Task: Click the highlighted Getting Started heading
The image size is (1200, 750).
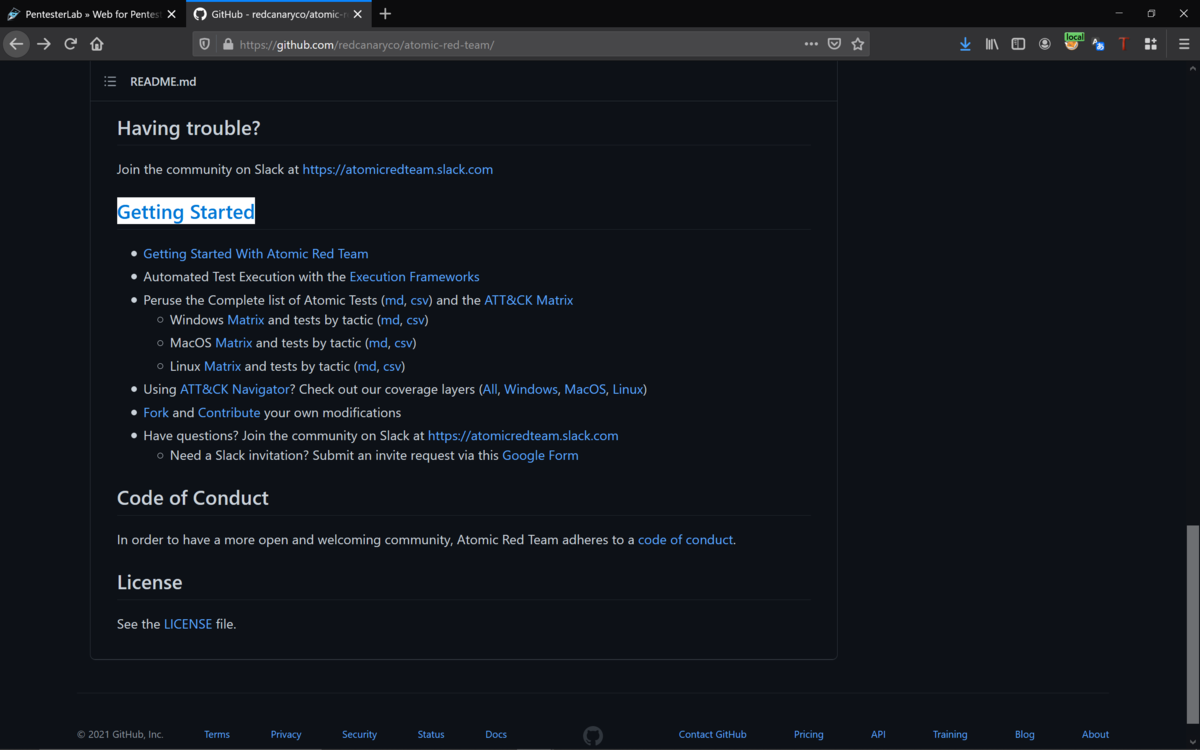Action: coord(186,212)
